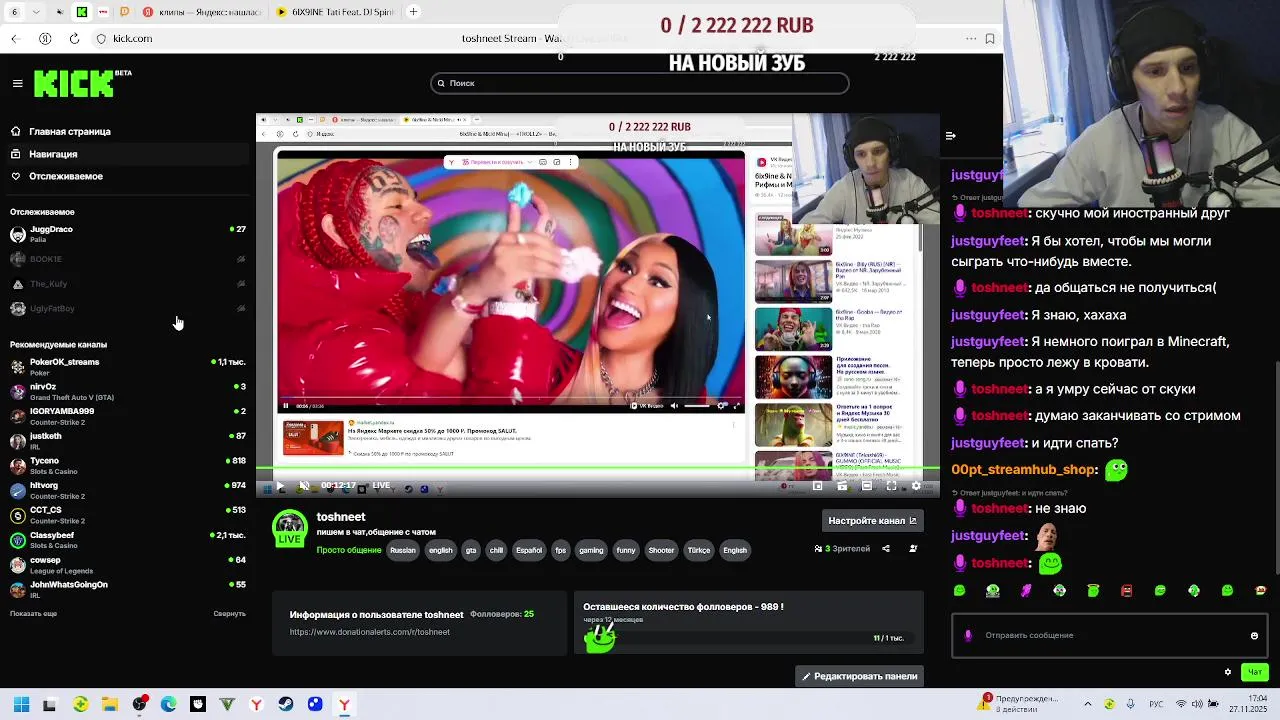Select the Türkçe tag
The image size is (1280, 720).
tap(699, 550)
